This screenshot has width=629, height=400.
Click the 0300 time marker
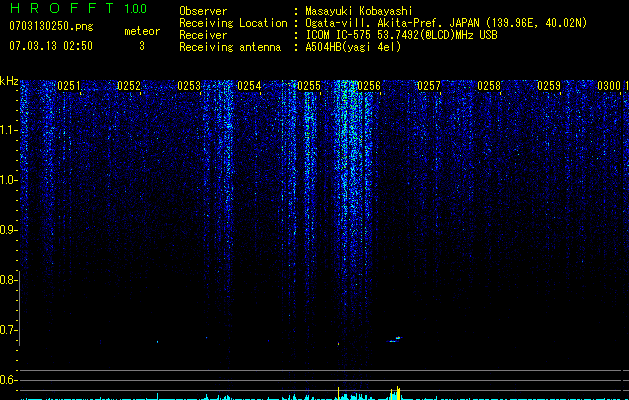(609, 86)
